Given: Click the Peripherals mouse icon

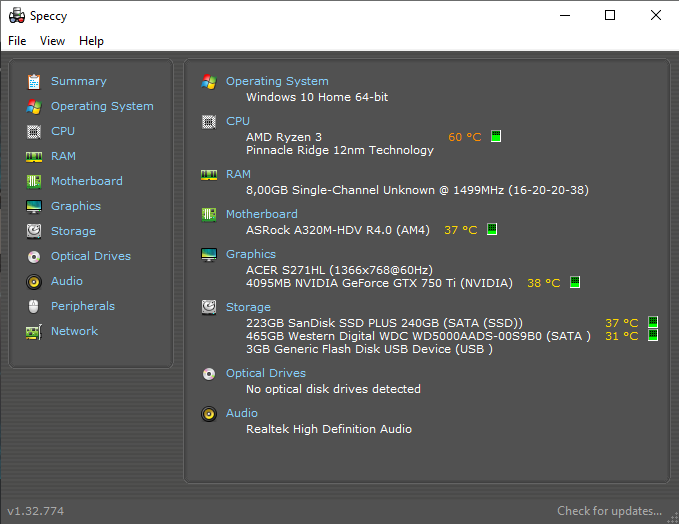Looking at the screenshot, I should 34,306.
